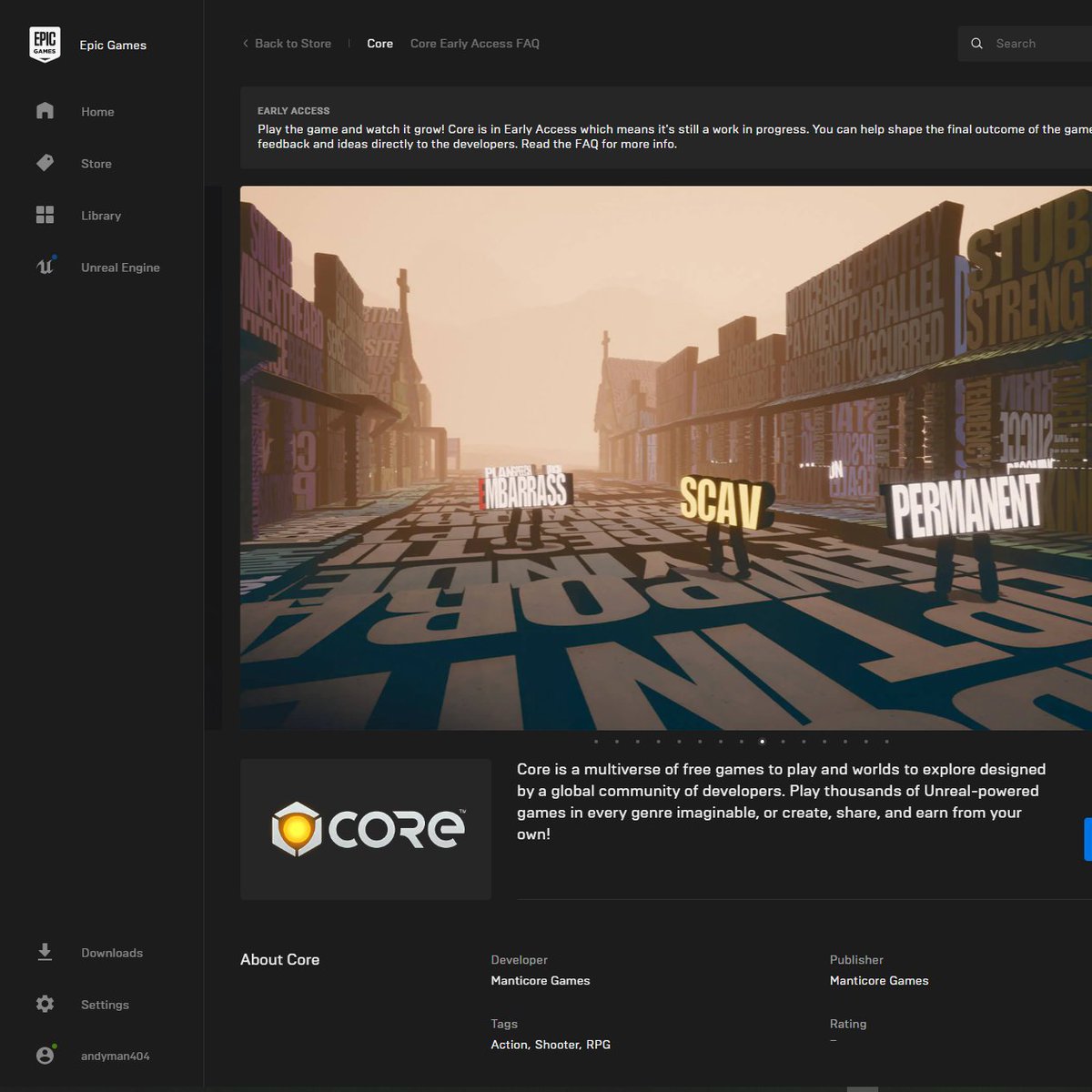Image resolution: width=1092 pixels, height=1092 pixels.
Task: Click the highlighted active carousel dot
Action: [x=762, y=742]
